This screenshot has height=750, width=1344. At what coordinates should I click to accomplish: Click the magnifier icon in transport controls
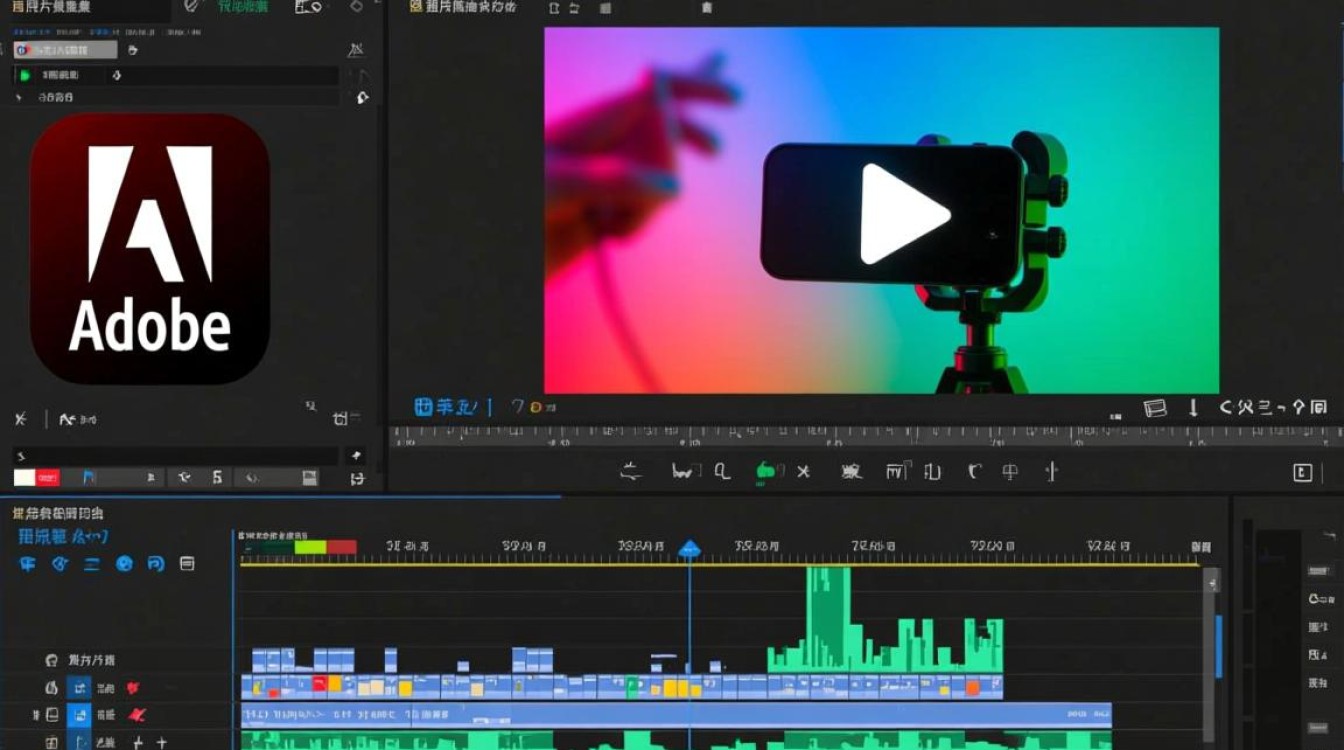pyautogui.click(x=722, y=471)
